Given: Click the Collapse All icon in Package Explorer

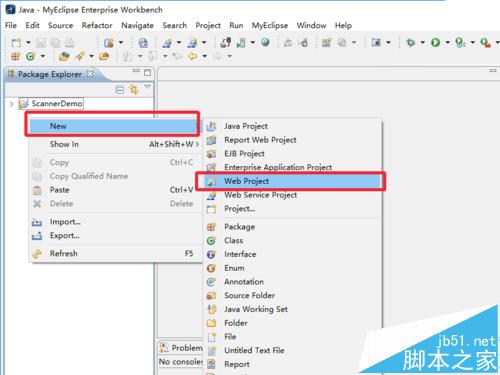Looking at the screenshot, I should 119,90.
